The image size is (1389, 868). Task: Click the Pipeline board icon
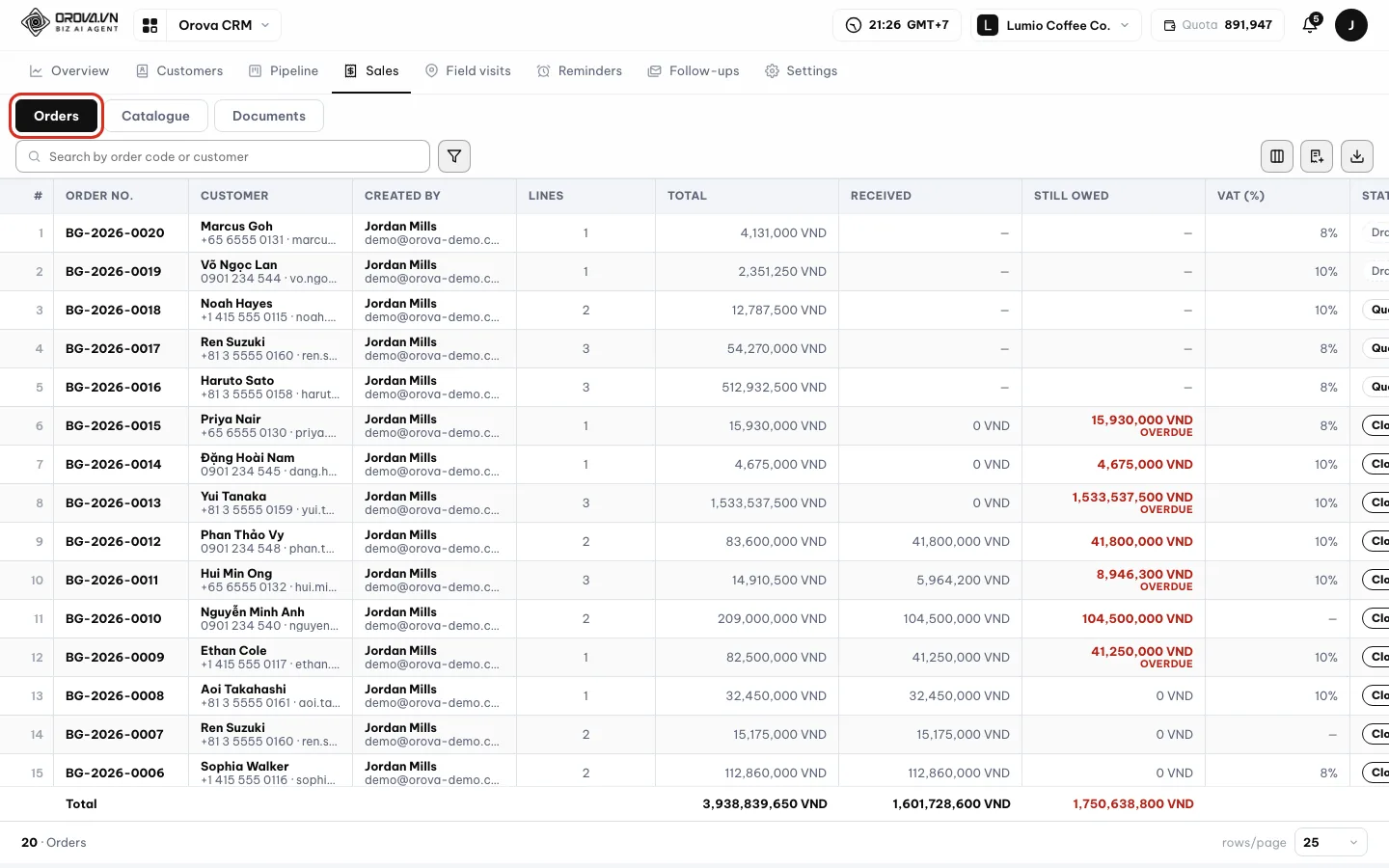[256, 71]
